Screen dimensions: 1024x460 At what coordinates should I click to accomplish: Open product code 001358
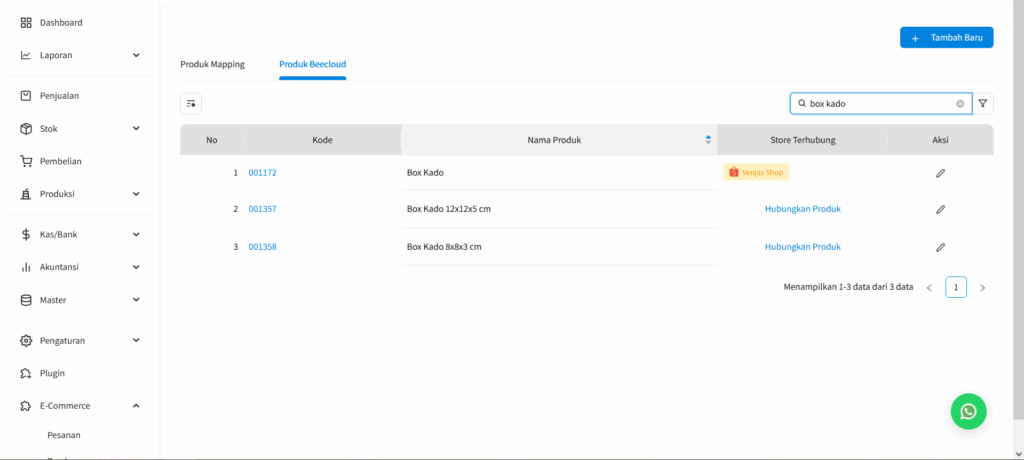[x=263, y=247]
